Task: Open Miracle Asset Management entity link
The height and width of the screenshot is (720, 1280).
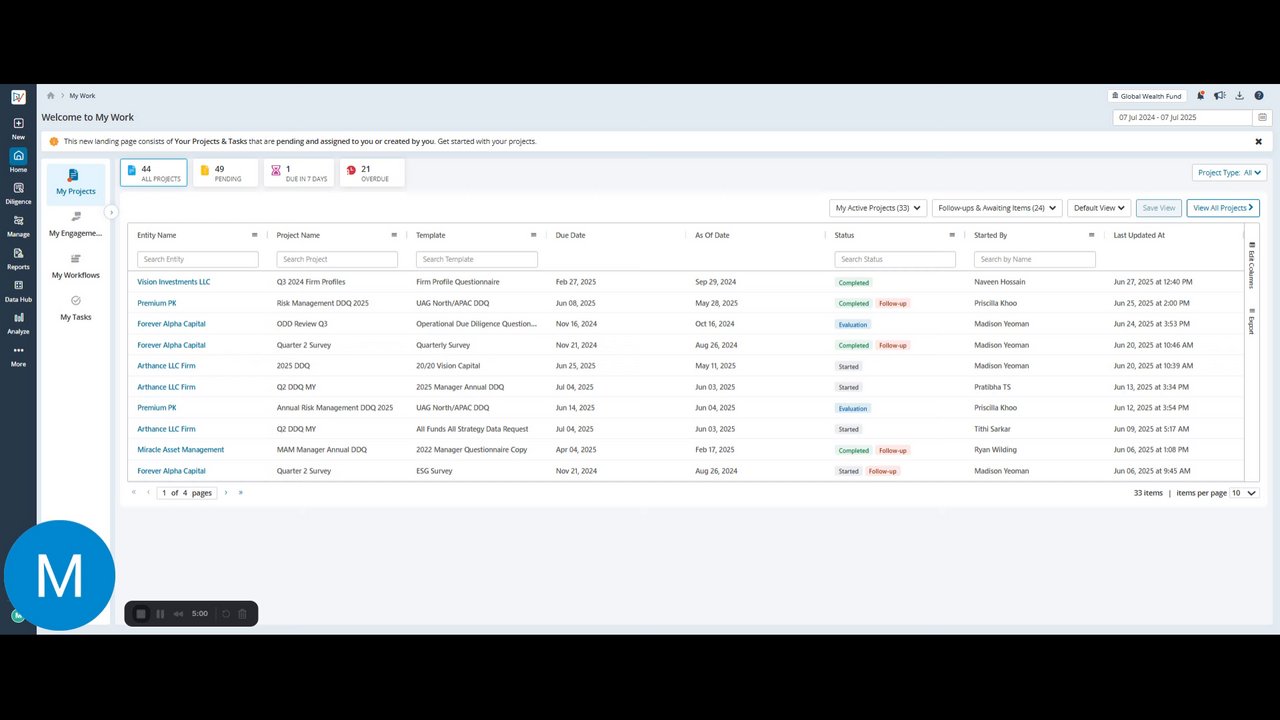Action: pos(180,450)
